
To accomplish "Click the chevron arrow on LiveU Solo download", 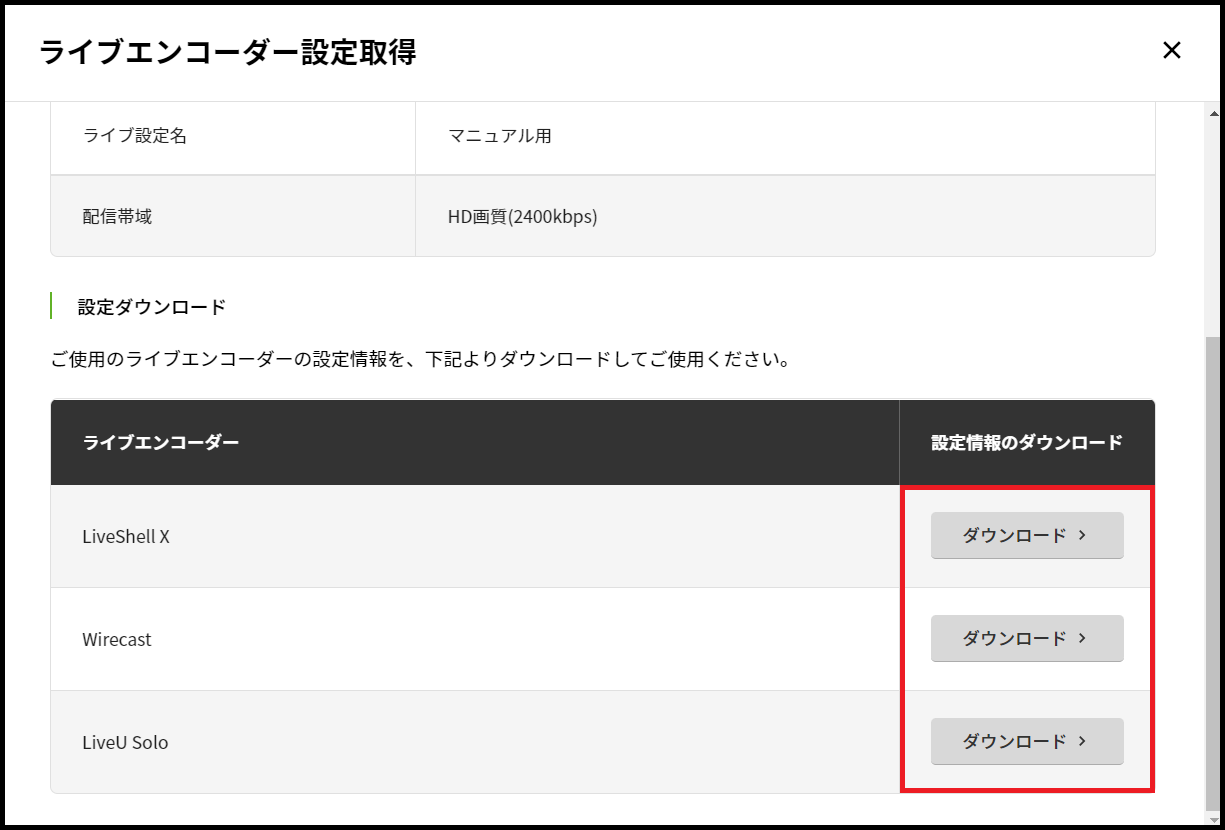I will [1083, 742].
